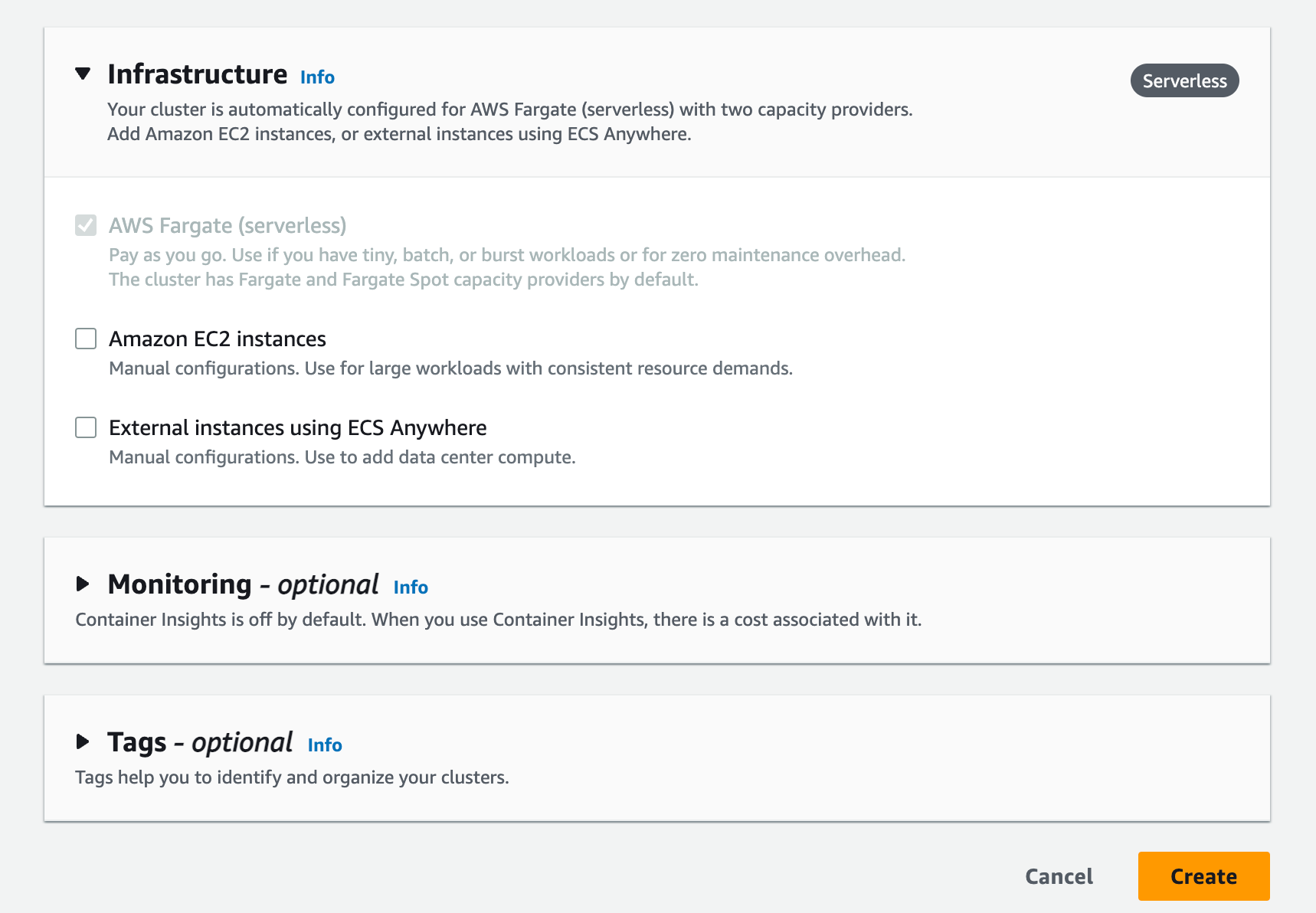This screenshot has height=913, width=1316.
Task: Expand the Monitoring section triangle
Action: 83,584
